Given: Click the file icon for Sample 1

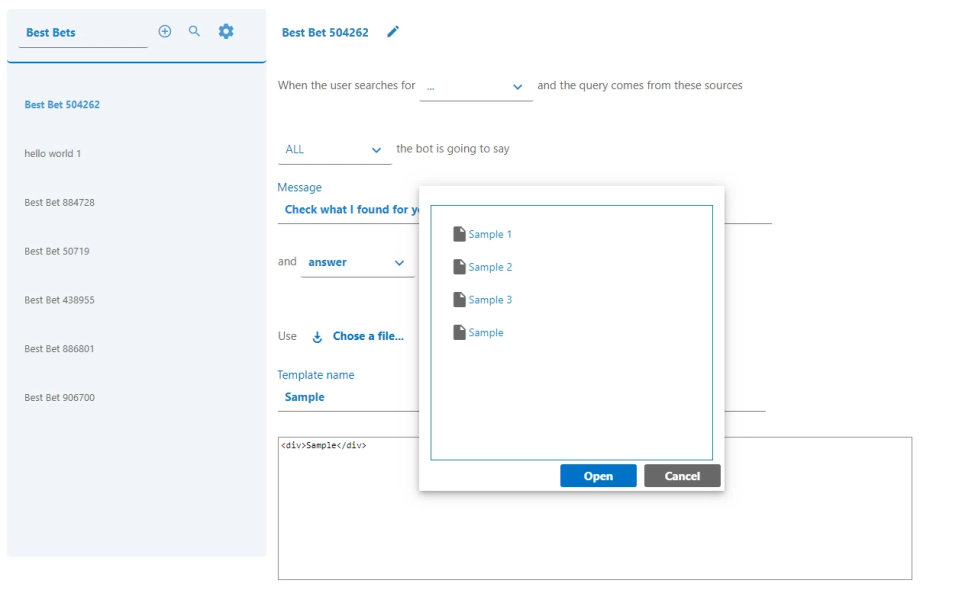Looking at the screenshot, I should tap(459, 234).
